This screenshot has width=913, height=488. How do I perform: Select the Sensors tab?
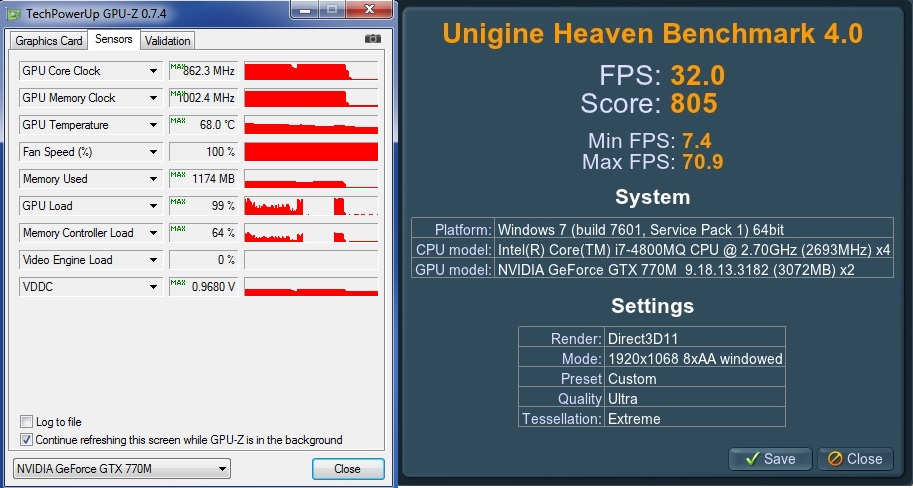tap(114, 39)
